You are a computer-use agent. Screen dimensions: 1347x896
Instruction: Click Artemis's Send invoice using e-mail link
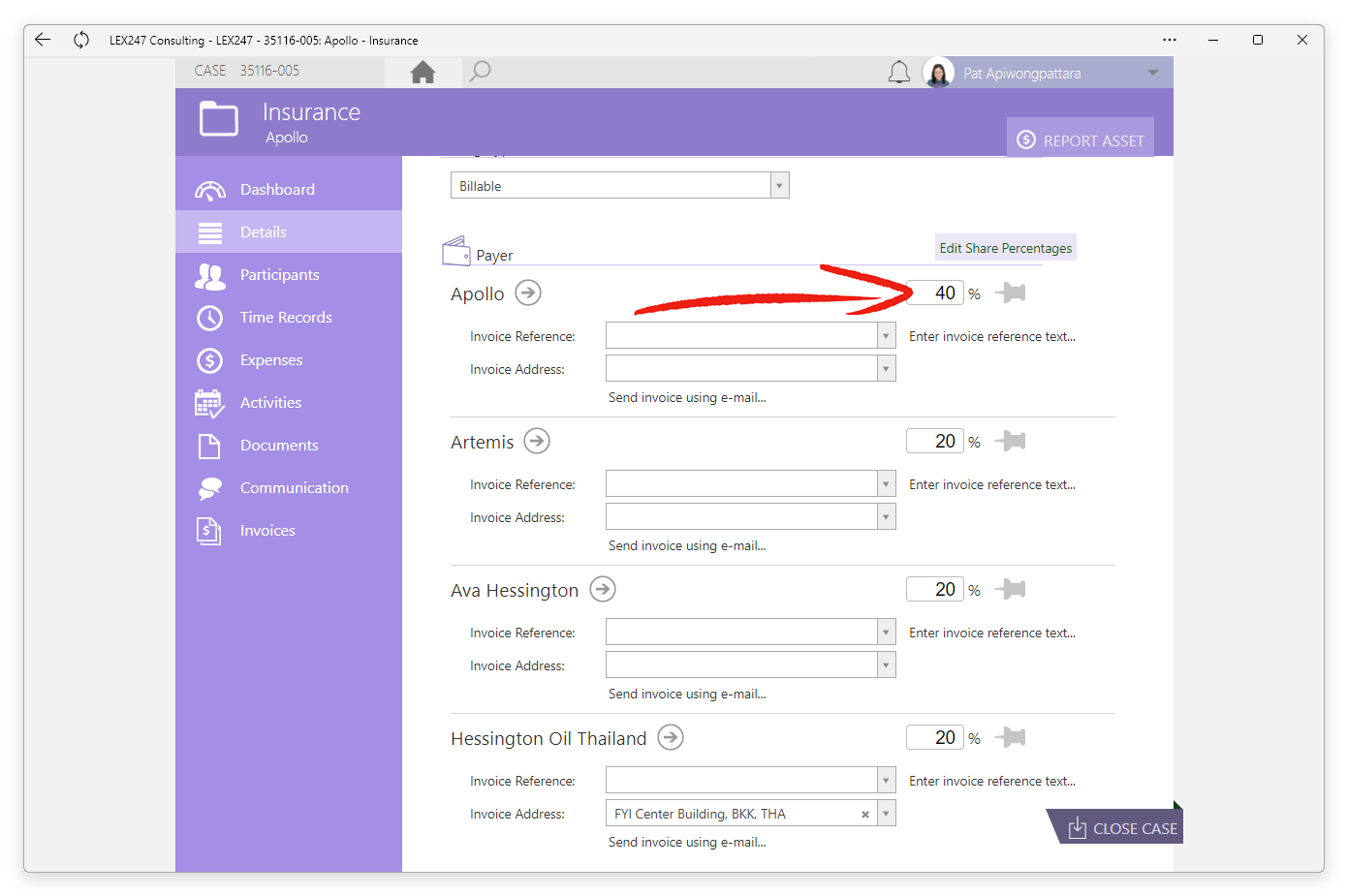coord(687,545)
